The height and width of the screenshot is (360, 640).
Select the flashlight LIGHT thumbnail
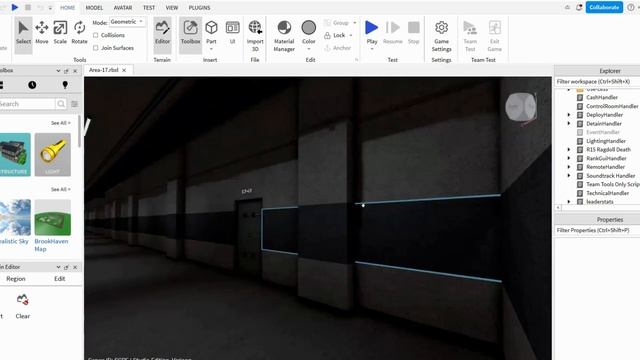(x=52, y=155)
